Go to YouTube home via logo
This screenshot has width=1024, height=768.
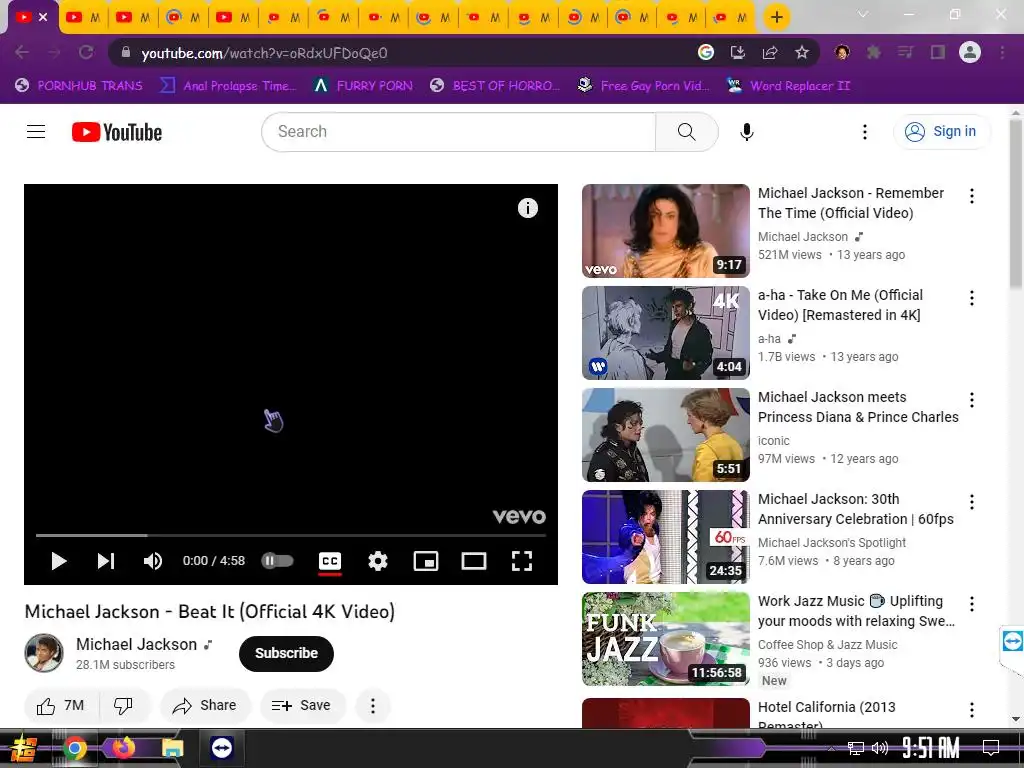(x=117, y=132)
